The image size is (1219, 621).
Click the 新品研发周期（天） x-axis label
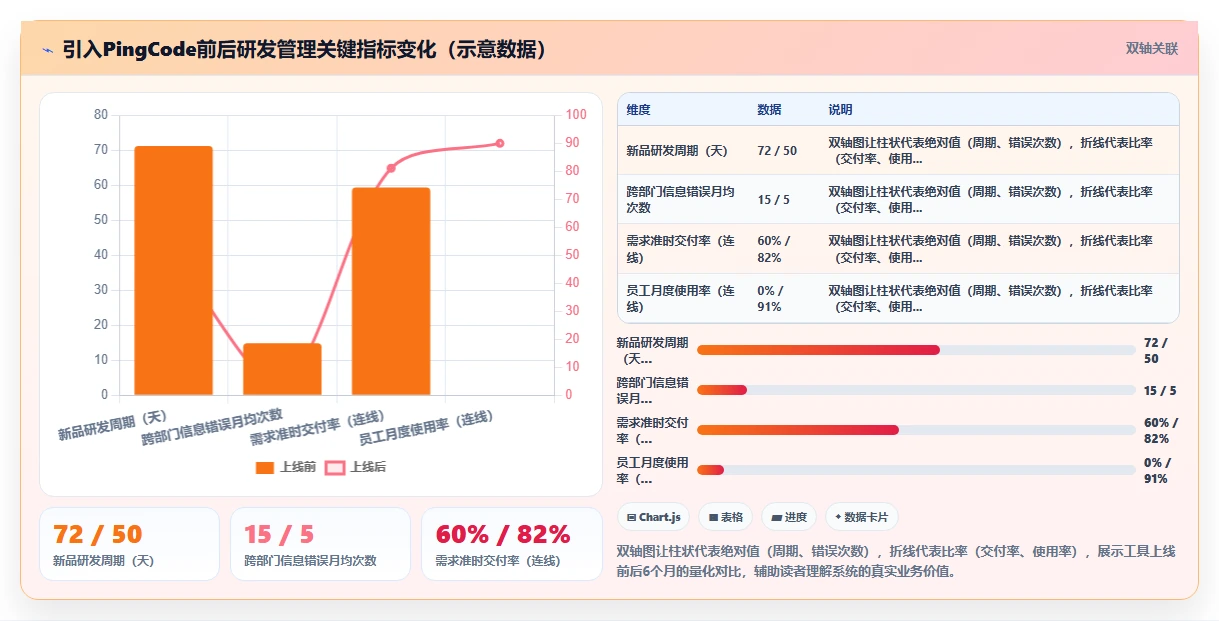click(112, 425)
